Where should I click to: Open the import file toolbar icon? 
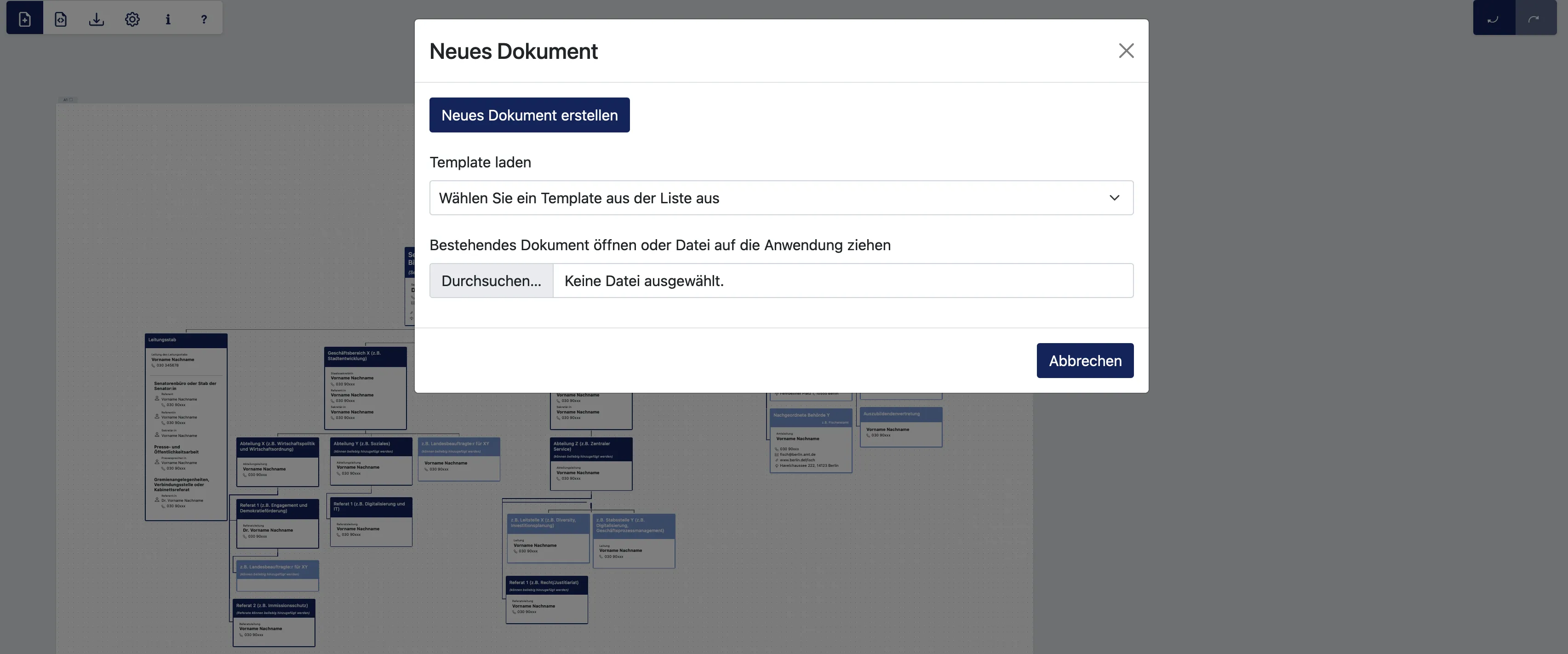point(61,19)
